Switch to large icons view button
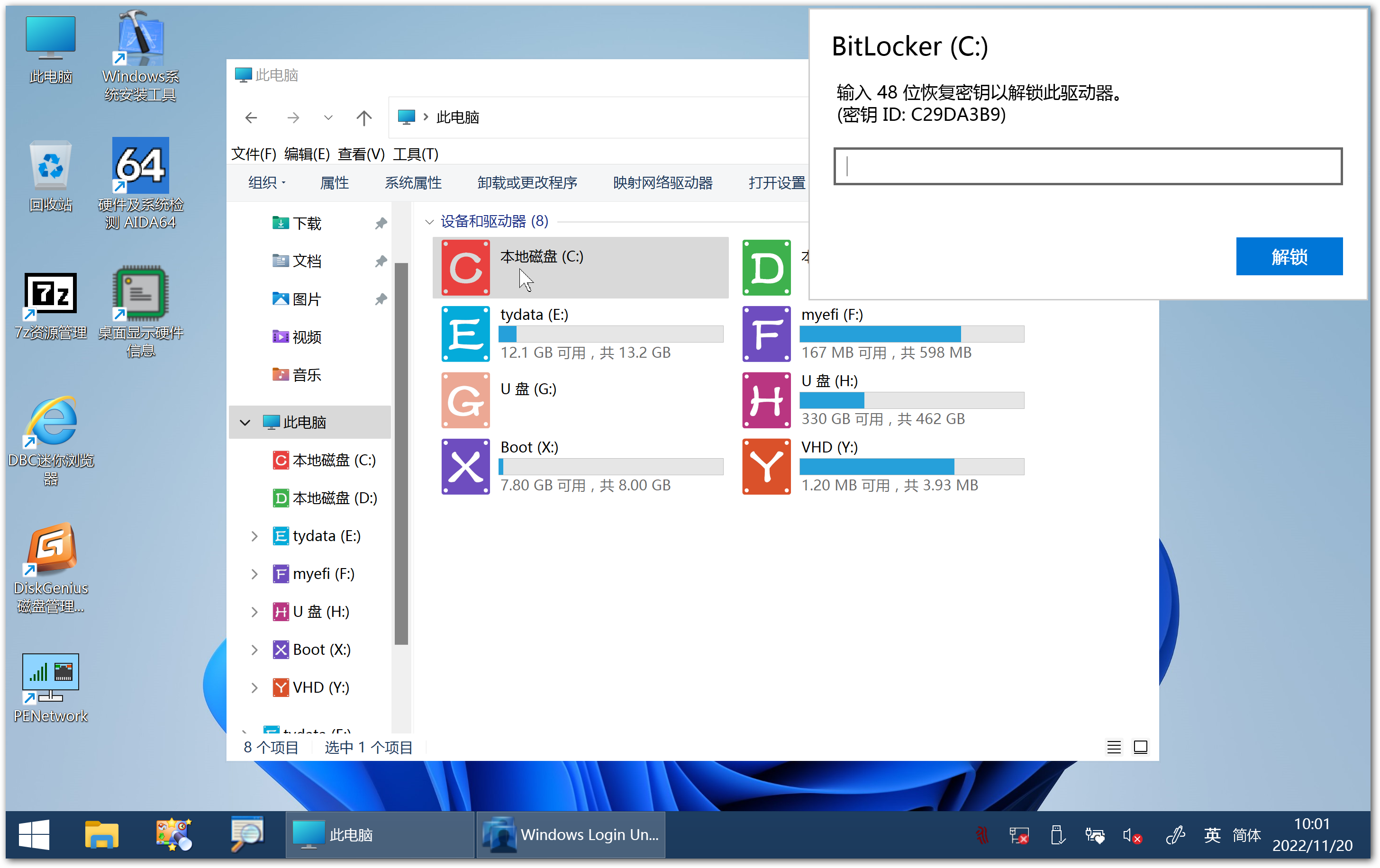The image size is (1380, 868). 1141,747
